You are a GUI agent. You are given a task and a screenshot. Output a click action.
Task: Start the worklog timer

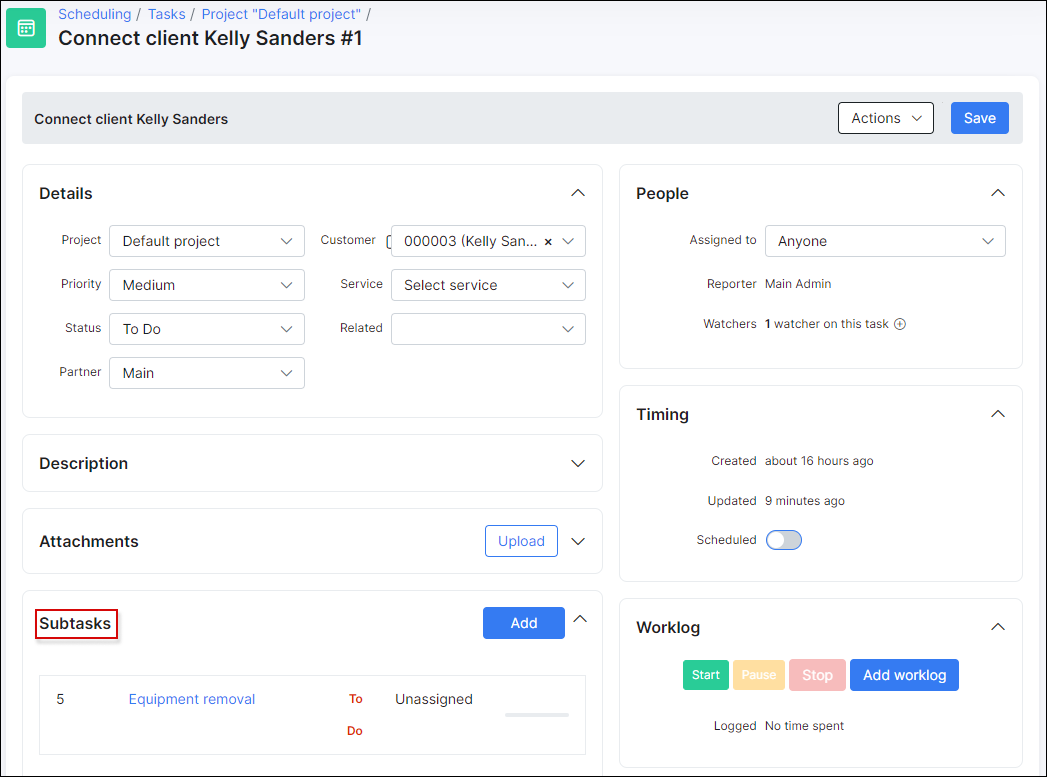coord(706,675)
